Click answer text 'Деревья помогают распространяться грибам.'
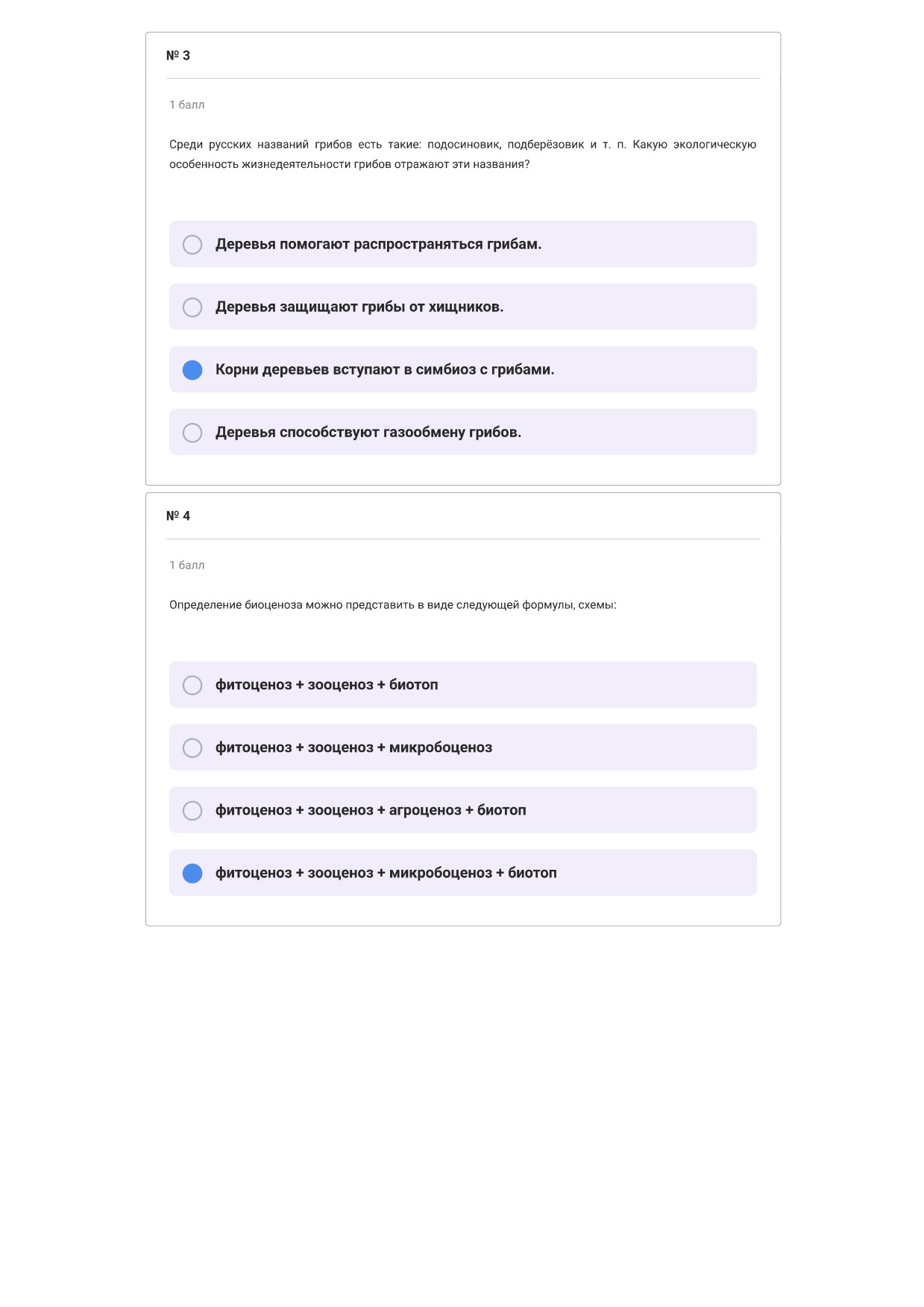Image resolution: width=924 pixels, height=1307 pixels. [378, 244]
